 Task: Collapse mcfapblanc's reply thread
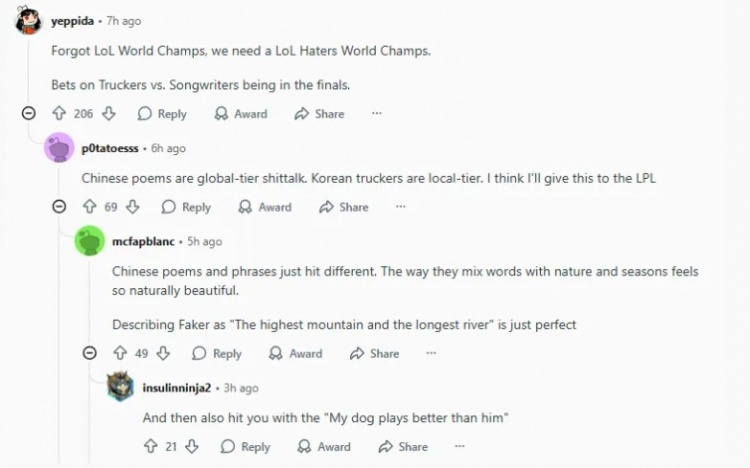[90, 353]
